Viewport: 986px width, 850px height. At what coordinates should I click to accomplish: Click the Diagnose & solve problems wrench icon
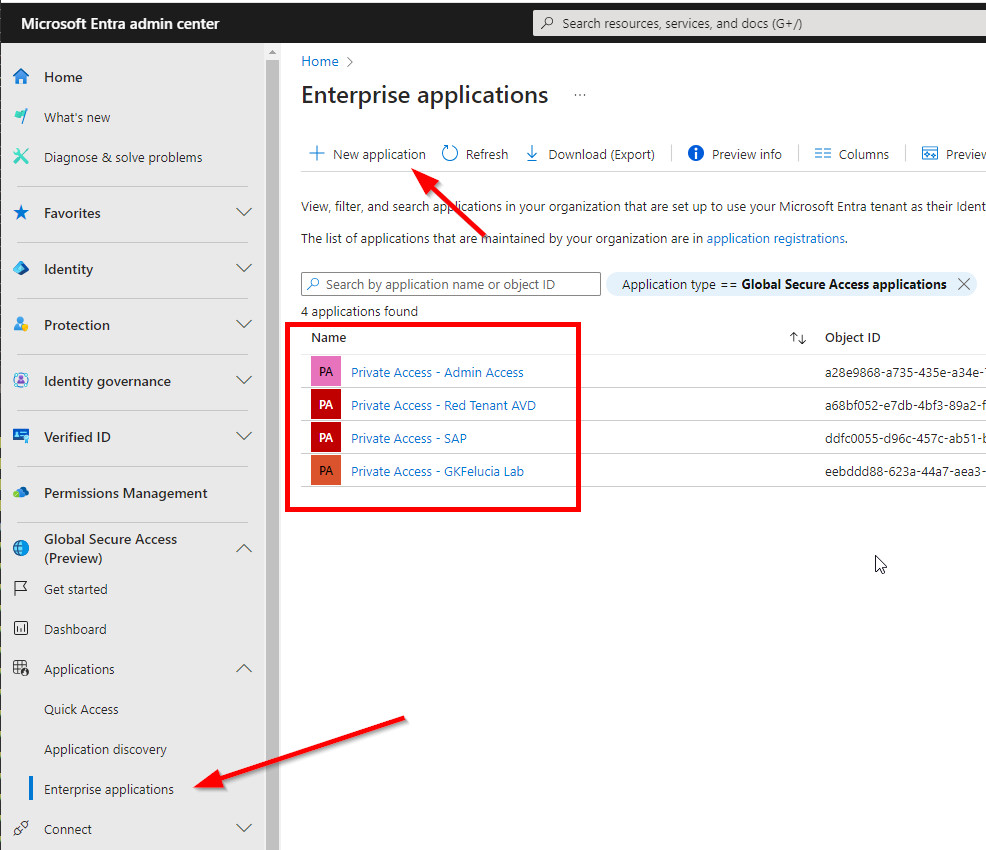[x=21, y=157]
